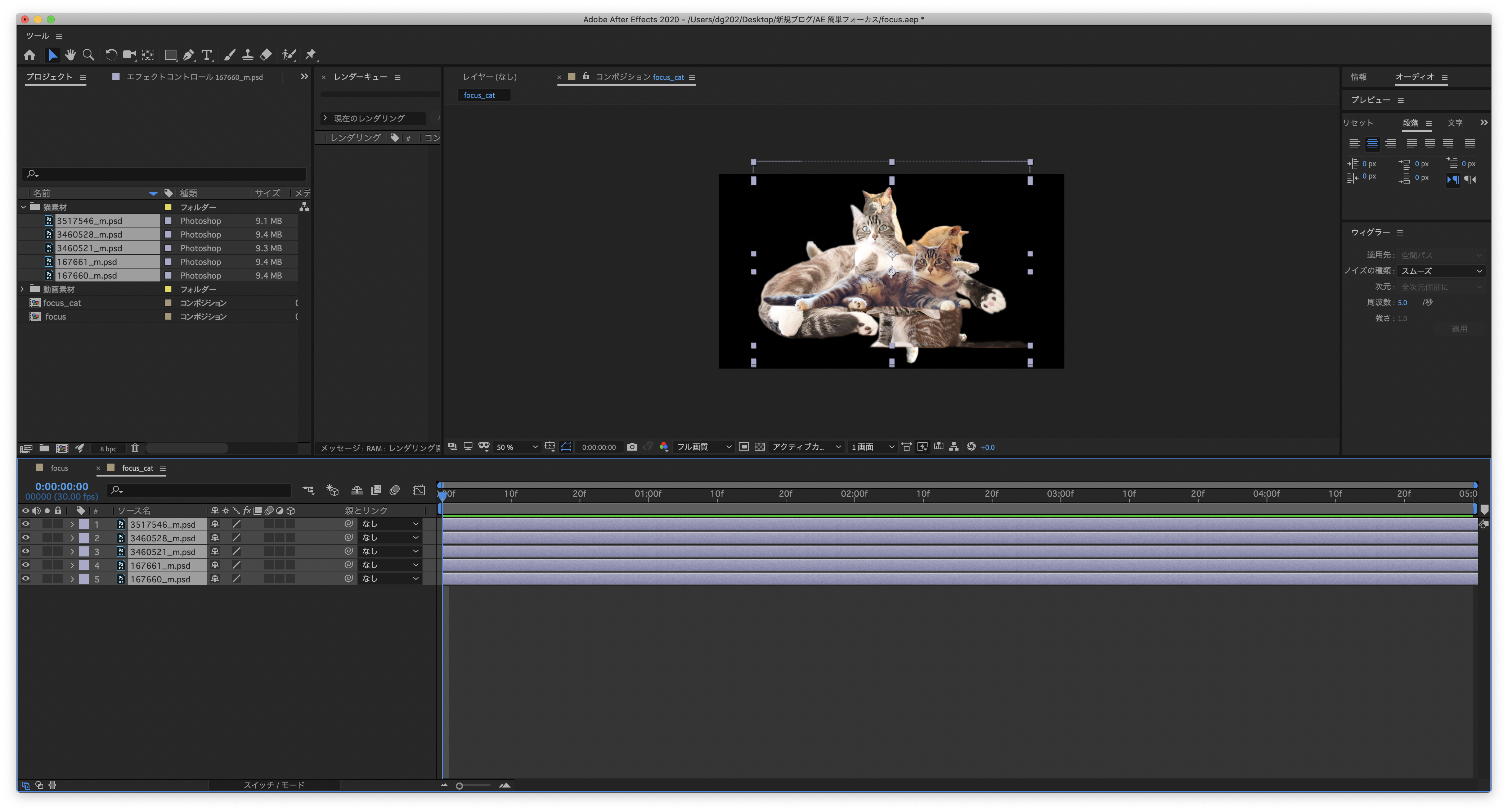Toggle Motion Blur enable switch in timeline
Viewport: 1508px width, 812px height.
click(395, 490)
